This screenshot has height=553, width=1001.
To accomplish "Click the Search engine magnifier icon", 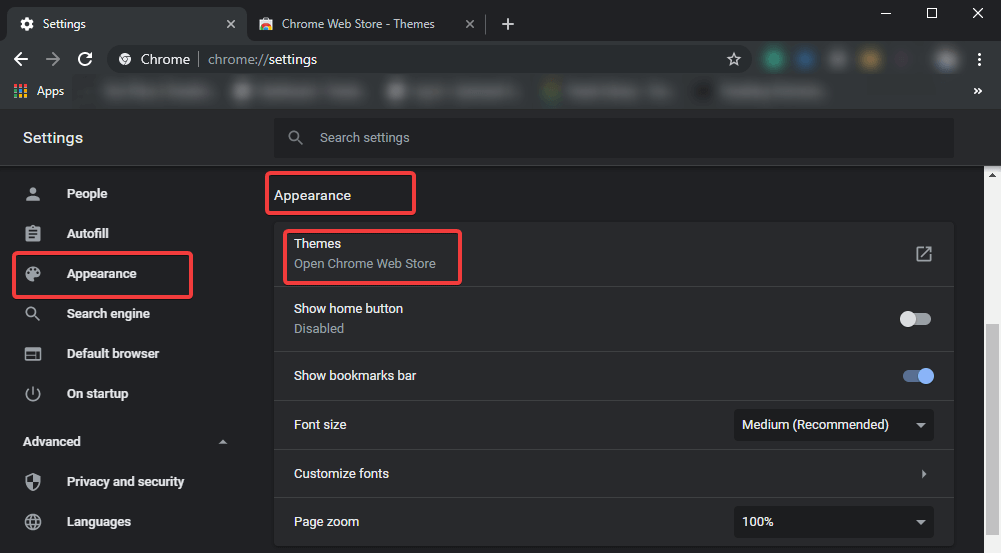I will pyautogui.click(x=33, y=314).
